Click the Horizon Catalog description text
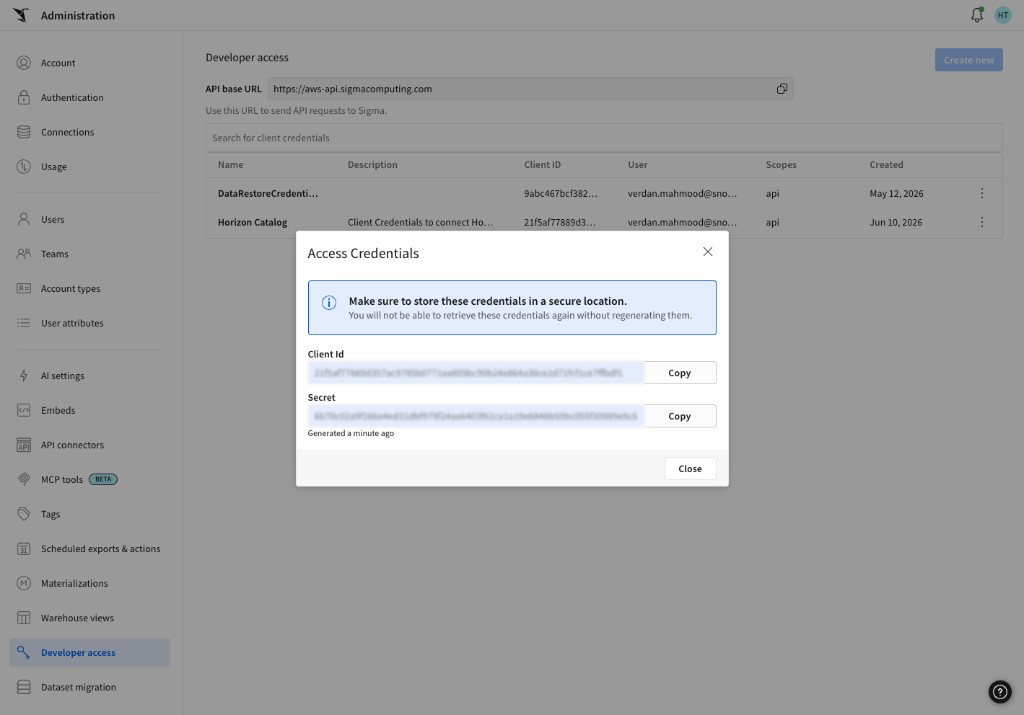 420,222
